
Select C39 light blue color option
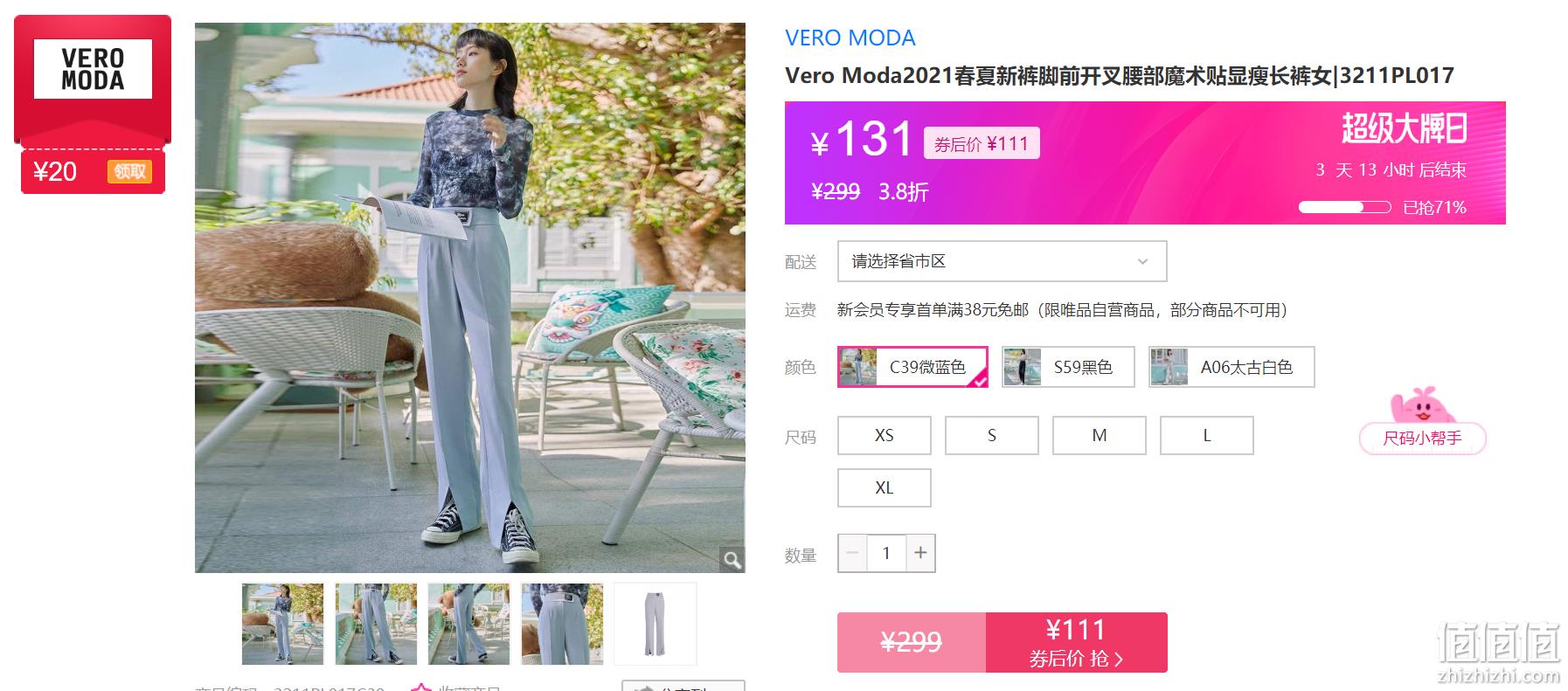point(912,367)
